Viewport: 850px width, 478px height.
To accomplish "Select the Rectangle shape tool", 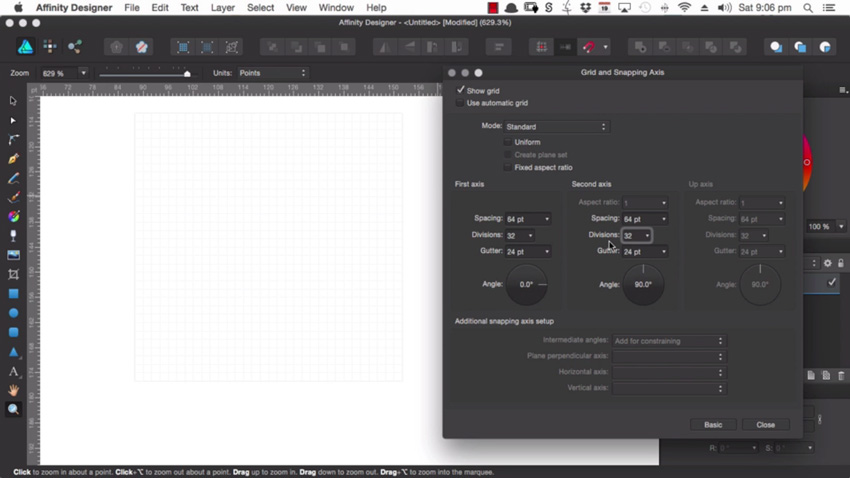I will (14, 294).
